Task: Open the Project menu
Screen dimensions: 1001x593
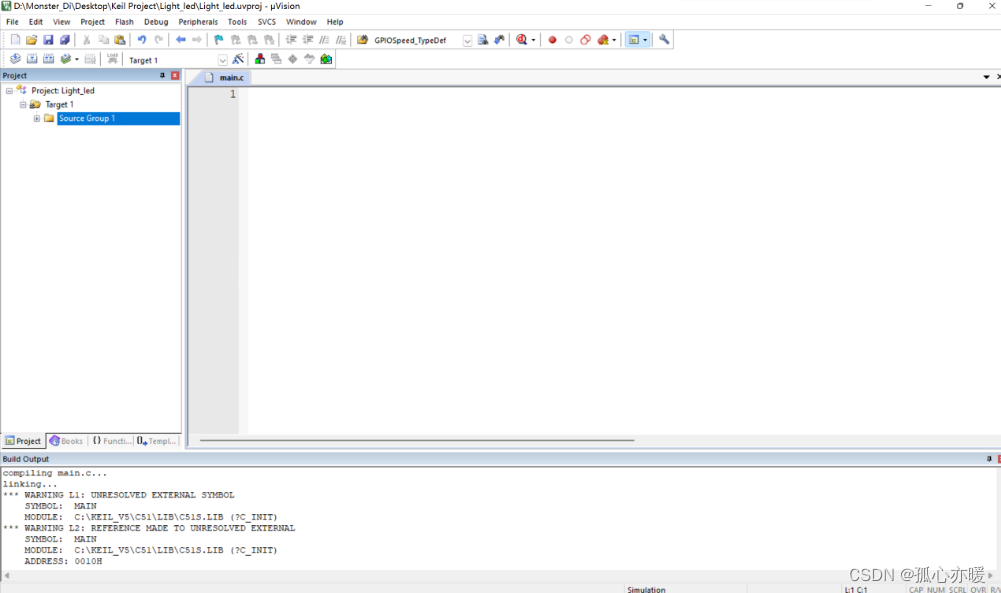Action: tap(92, 22)
